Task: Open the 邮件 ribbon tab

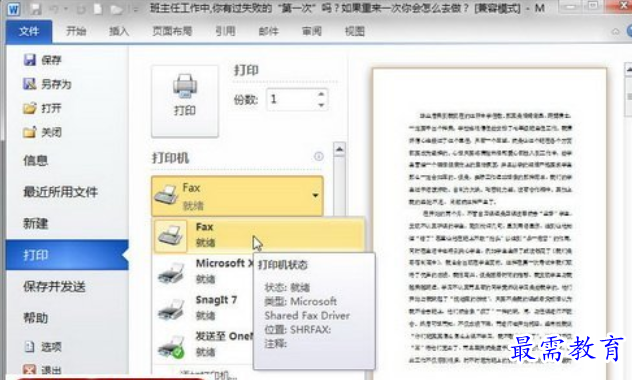Action: [x=268, y=31]
